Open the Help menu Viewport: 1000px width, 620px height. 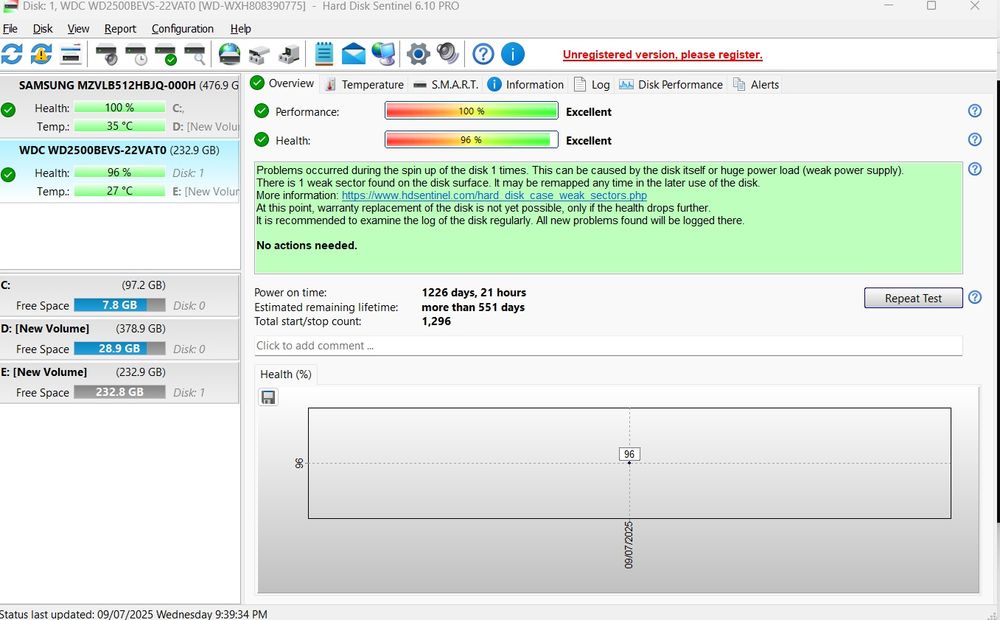[x=240, y=29]
